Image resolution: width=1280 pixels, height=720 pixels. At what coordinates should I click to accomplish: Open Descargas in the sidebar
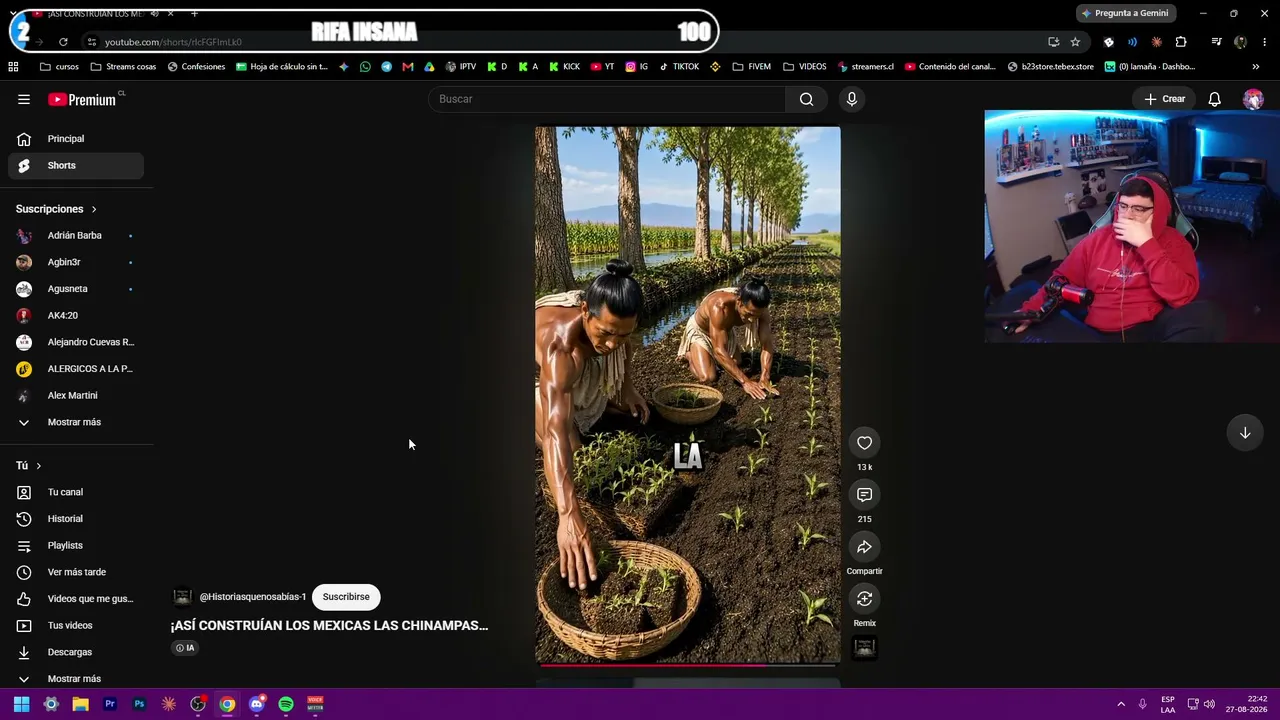click(x=76, y=652)
